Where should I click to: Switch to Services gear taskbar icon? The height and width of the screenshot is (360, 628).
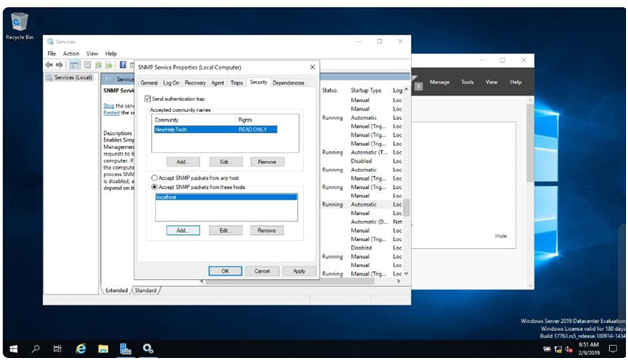point(148,349)
